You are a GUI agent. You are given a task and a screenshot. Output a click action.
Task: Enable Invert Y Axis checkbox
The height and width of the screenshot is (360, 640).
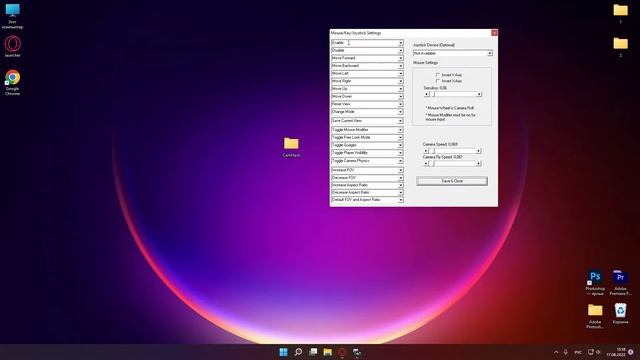(438, 75)
